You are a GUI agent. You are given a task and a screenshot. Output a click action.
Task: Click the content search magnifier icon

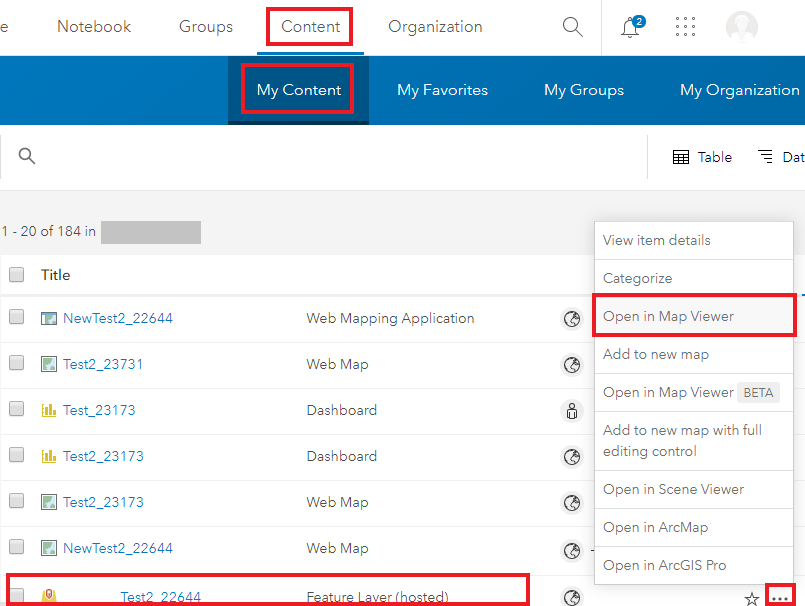(x=27, y=156)
